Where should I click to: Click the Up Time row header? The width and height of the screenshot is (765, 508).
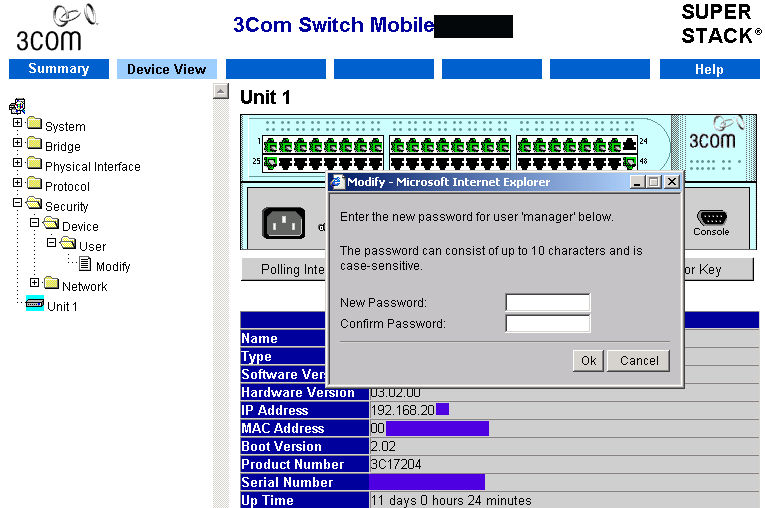[305, 500]
